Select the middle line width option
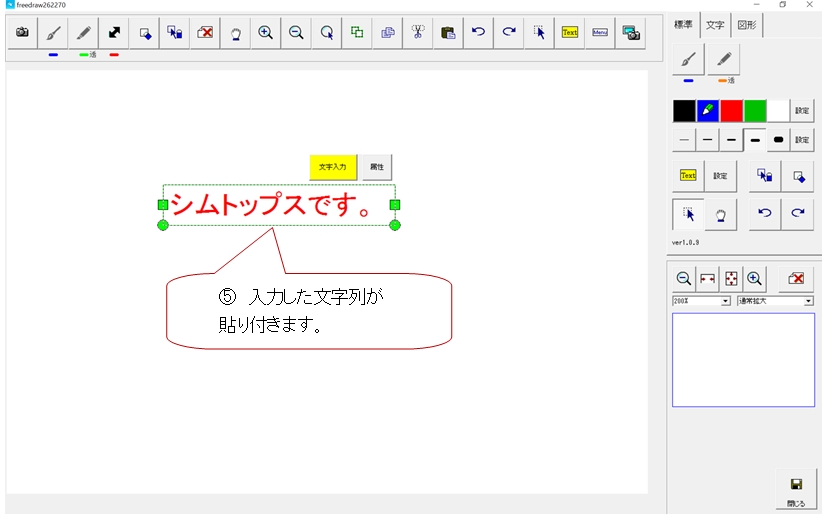This screenshot has width=830, height=519. click(x=732, y=140)
